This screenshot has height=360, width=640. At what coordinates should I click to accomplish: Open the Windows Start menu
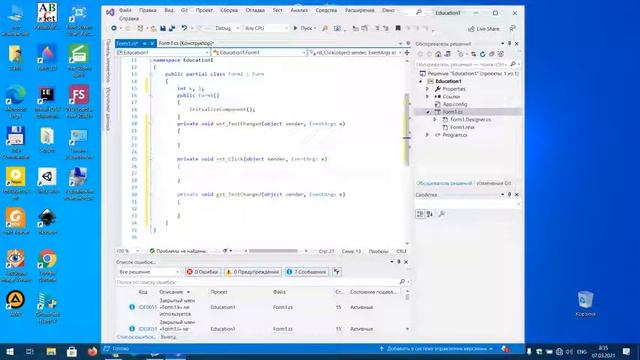point(10,351)
